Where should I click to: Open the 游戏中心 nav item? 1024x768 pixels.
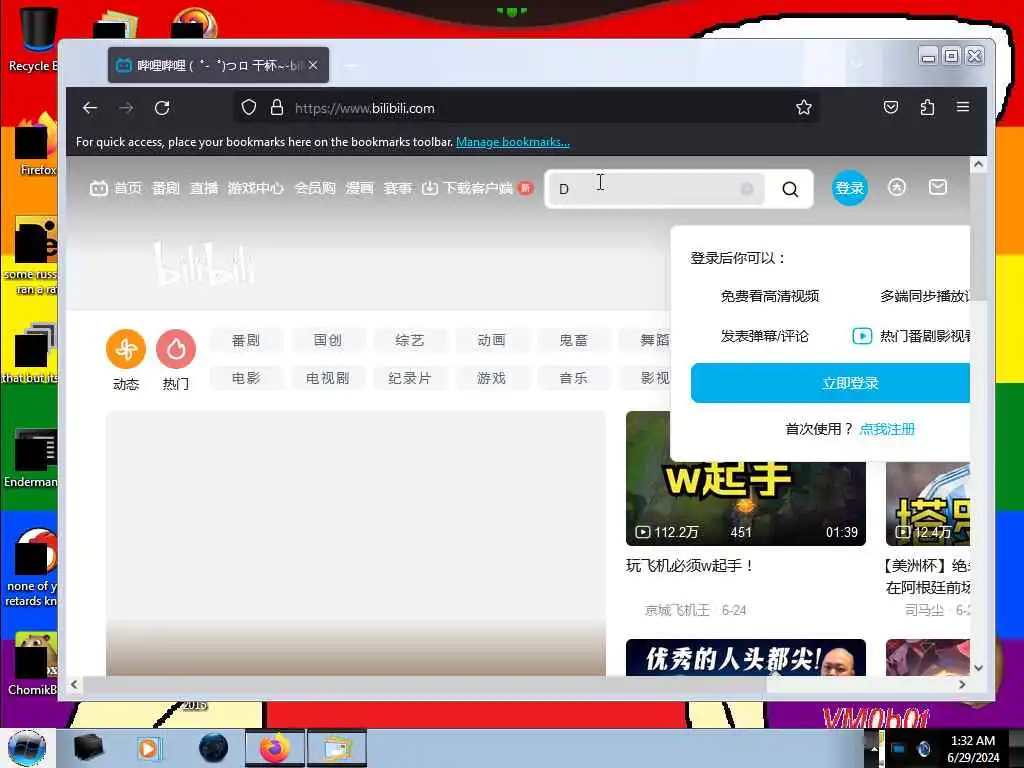click(256, 189)
